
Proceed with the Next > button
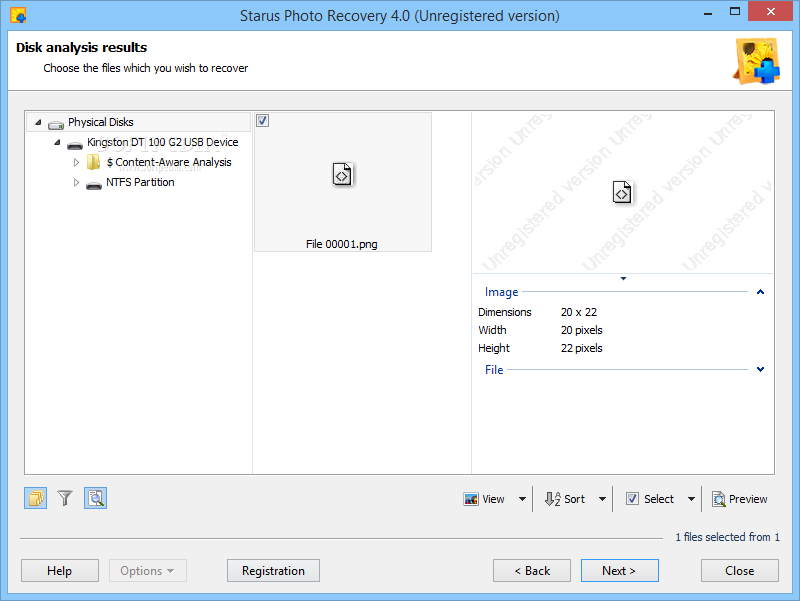(619, 570)
